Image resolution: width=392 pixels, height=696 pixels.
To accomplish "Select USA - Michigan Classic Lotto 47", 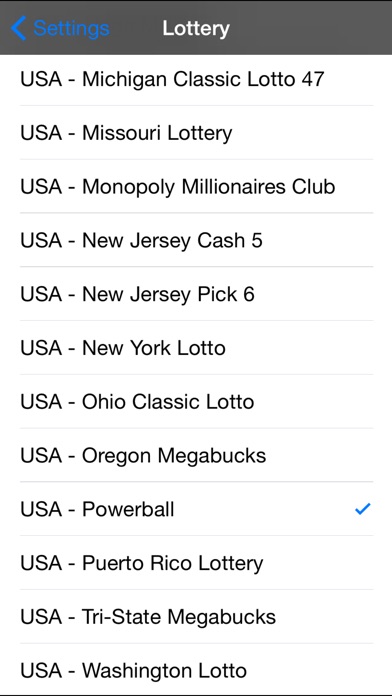I will pyautogui.click(x=196, y=79).
